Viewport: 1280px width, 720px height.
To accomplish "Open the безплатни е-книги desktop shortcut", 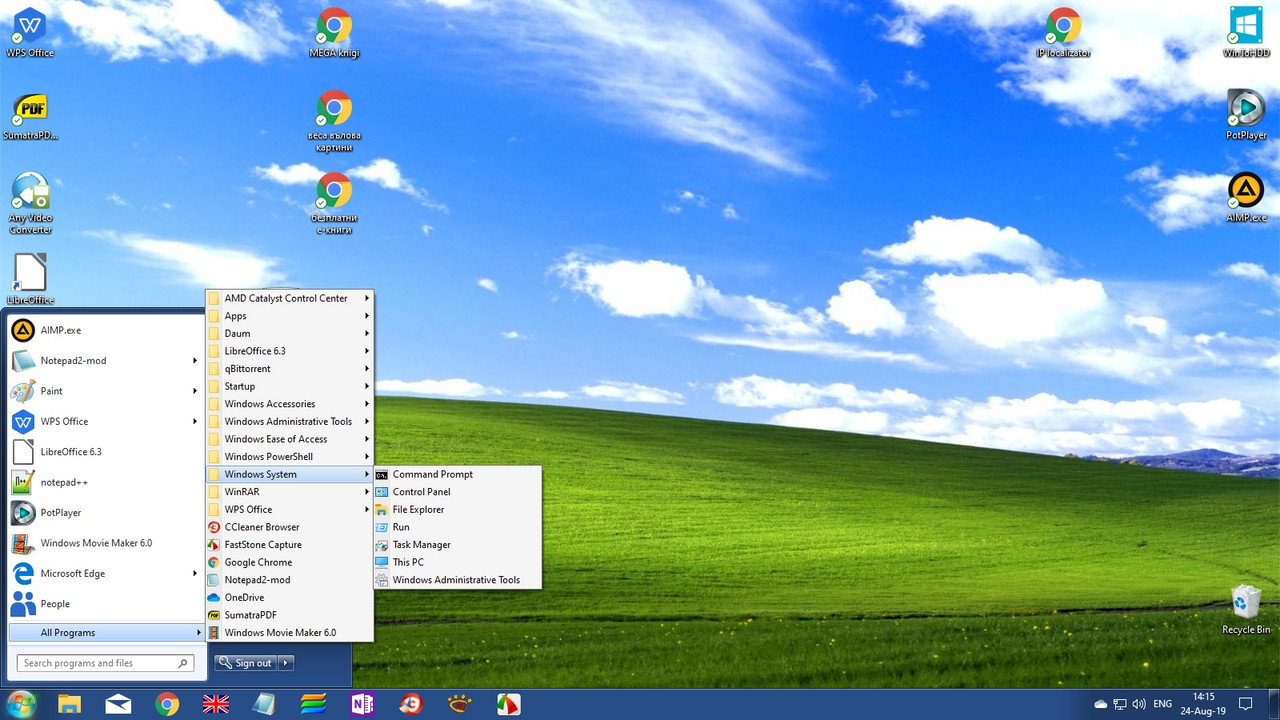I will tap(334, 203).
